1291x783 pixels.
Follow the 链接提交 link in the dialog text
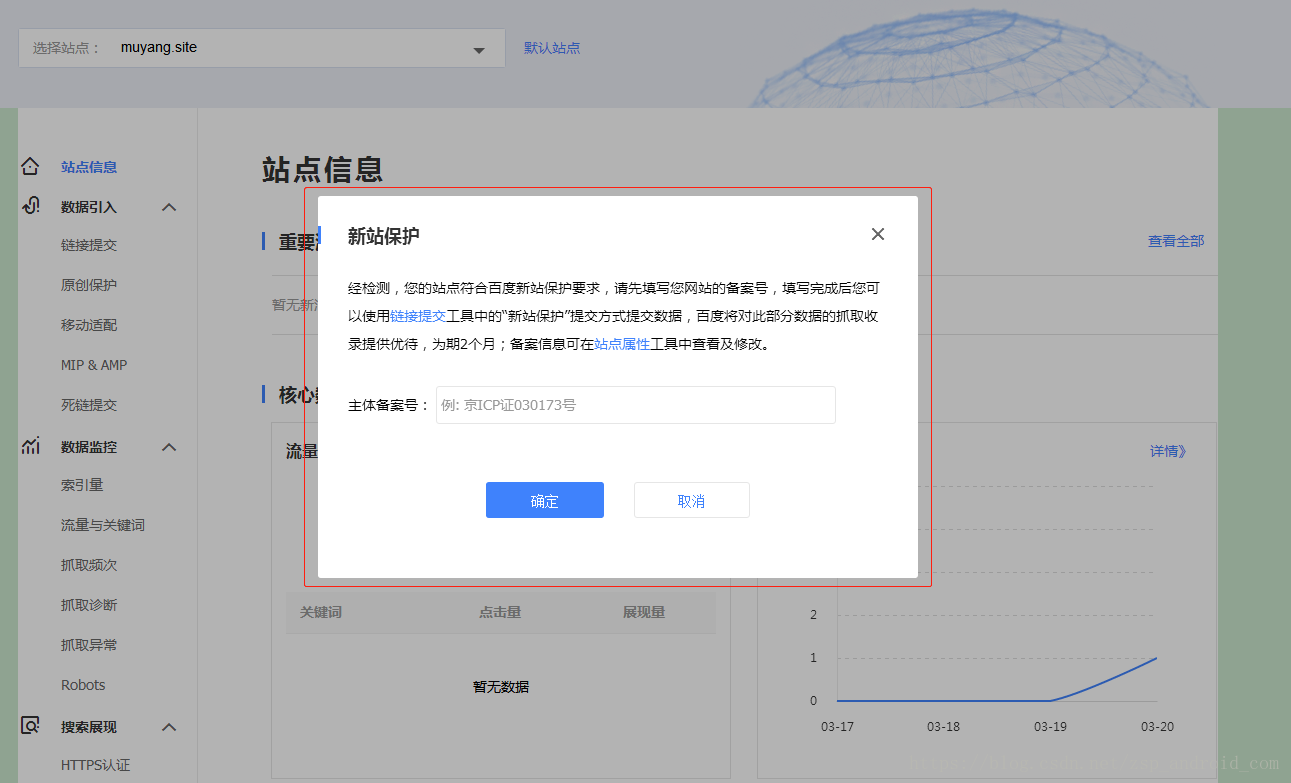point(418,316)
